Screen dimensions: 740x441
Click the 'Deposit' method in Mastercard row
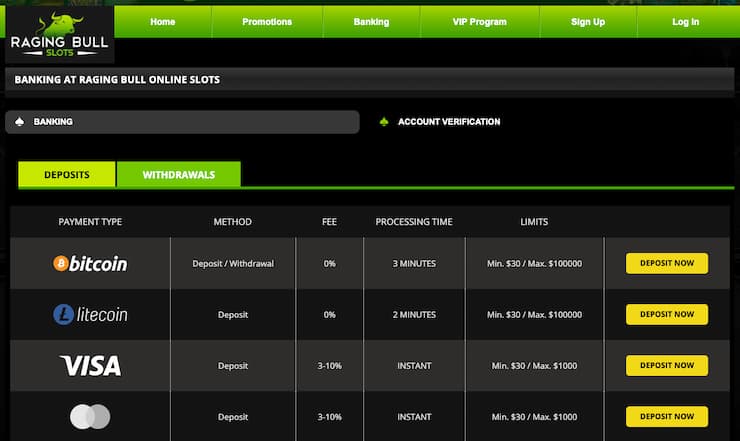233,417
